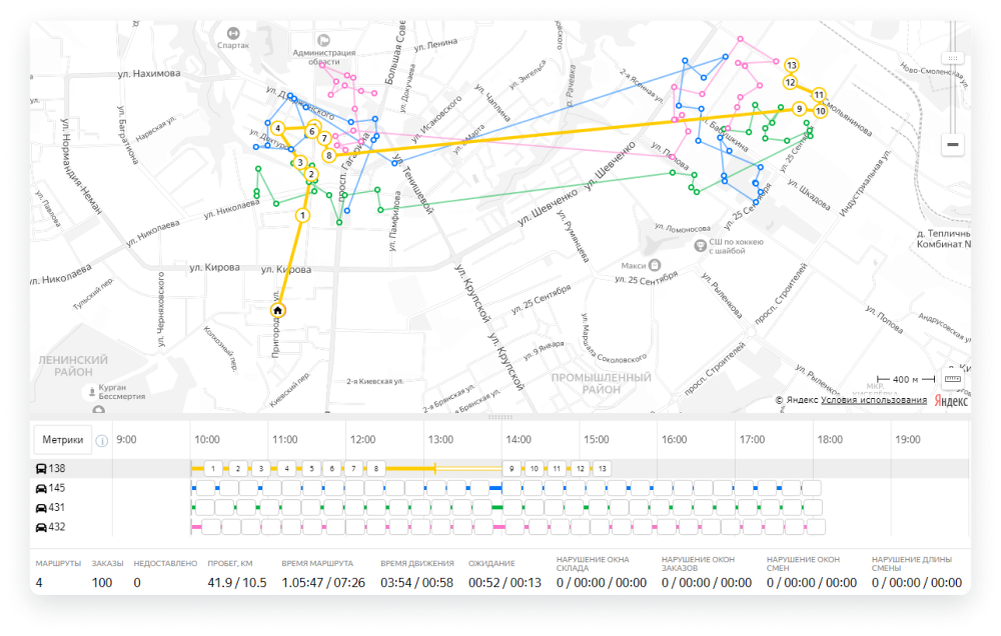The height and width of the screenshot is (636, 1001).
Task: Select map stop marker 10
Action: tap(820, 111)
